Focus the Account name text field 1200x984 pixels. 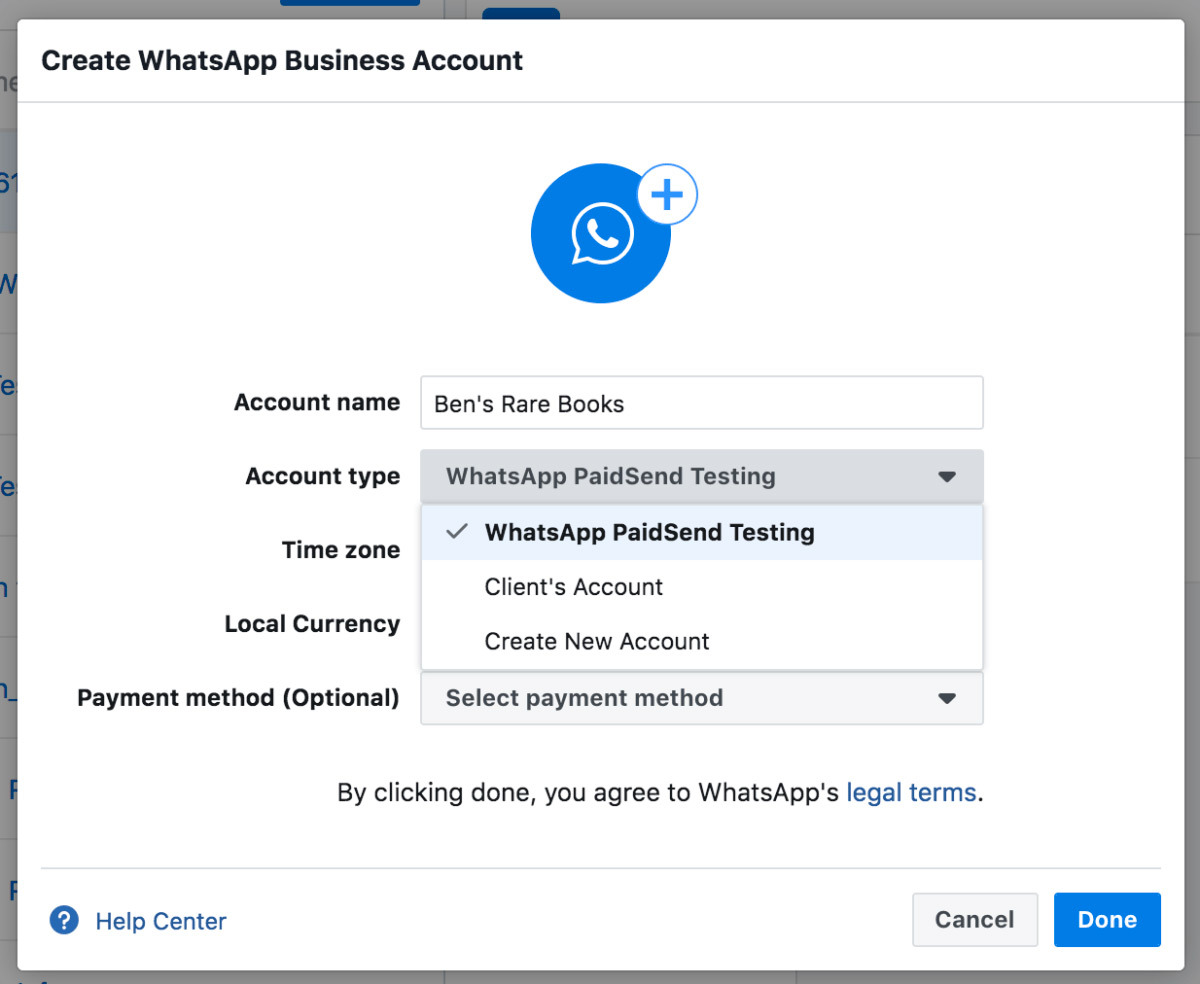tap(701, 403)
